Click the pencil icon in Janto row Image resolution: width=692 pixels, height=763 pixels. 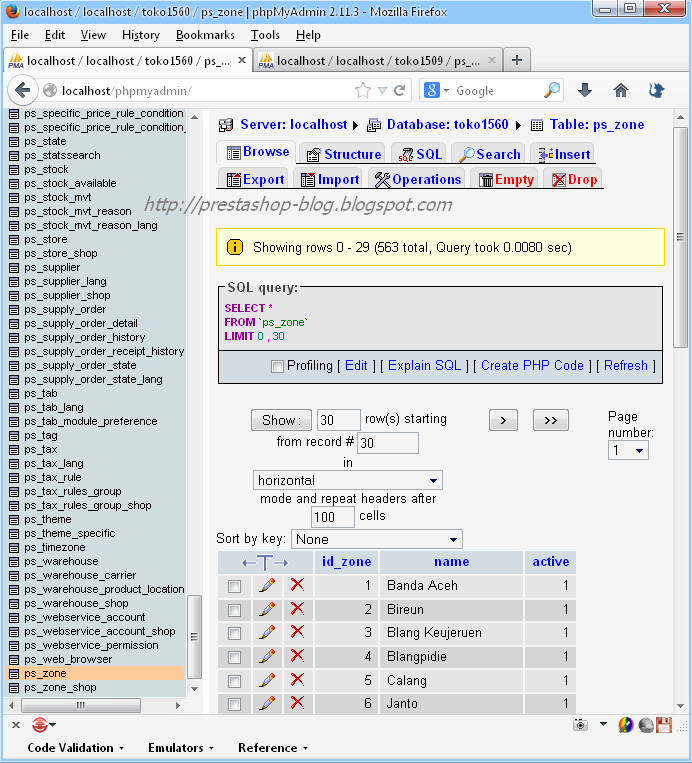[x=267, y=703]
